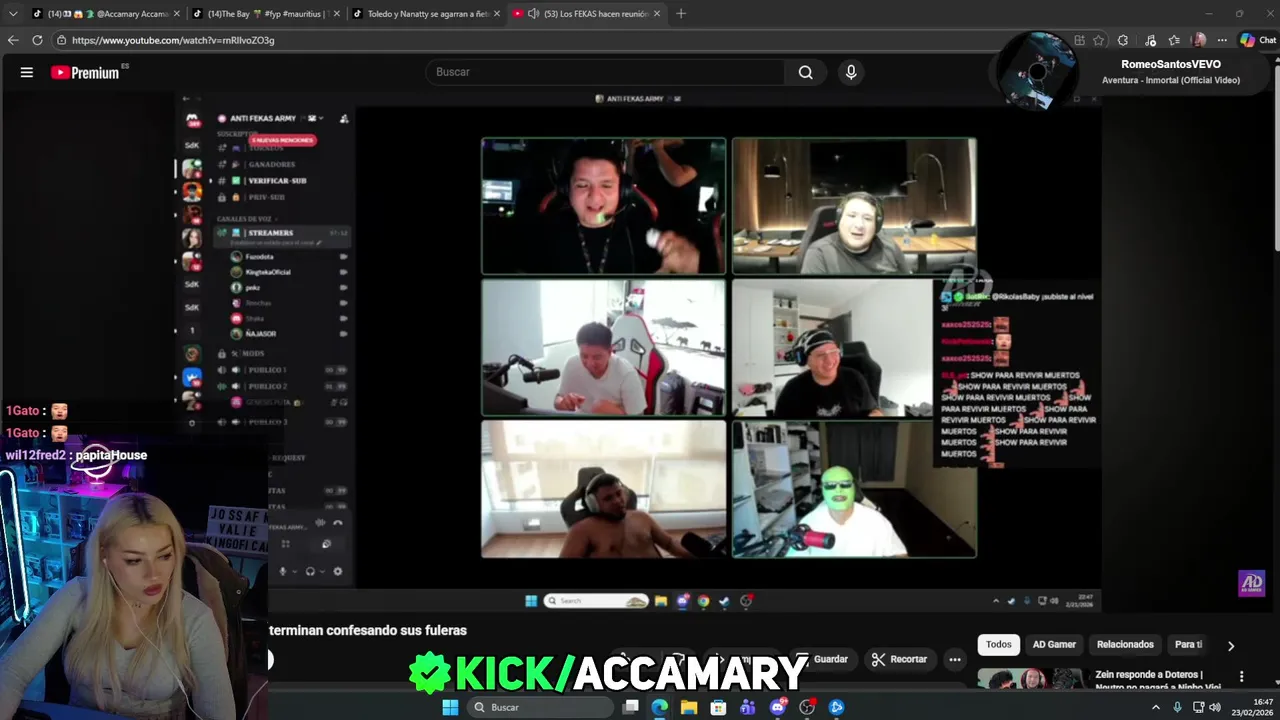Open Discord user settings gear
Image resolution: width=1280 pixels, height=720 pixels.
(x=337, y=571)
